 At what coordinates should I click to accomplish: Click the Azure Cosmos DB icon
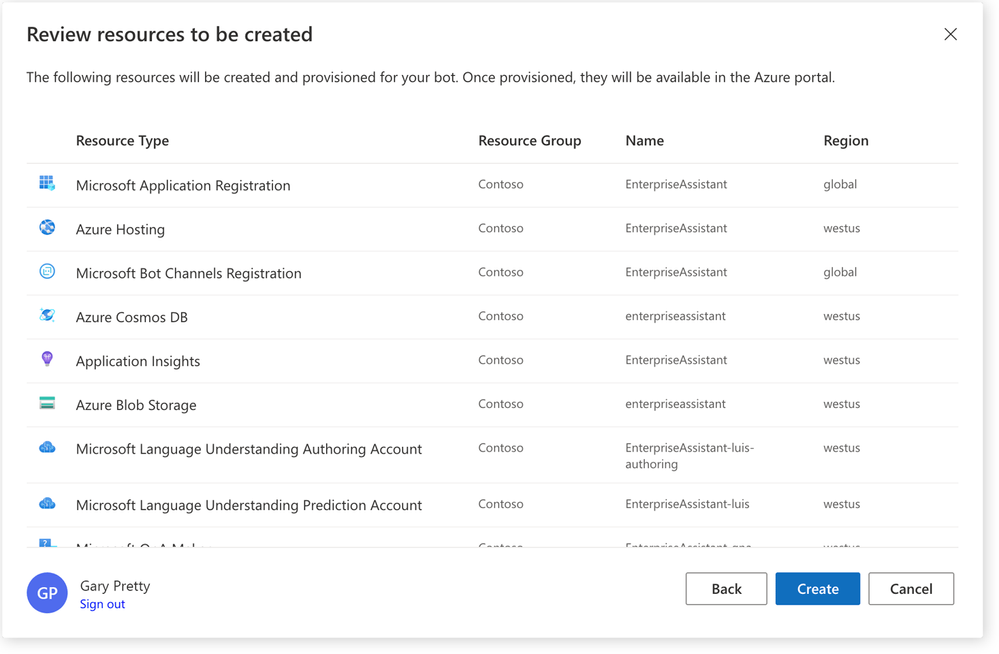tap(47, 315)
